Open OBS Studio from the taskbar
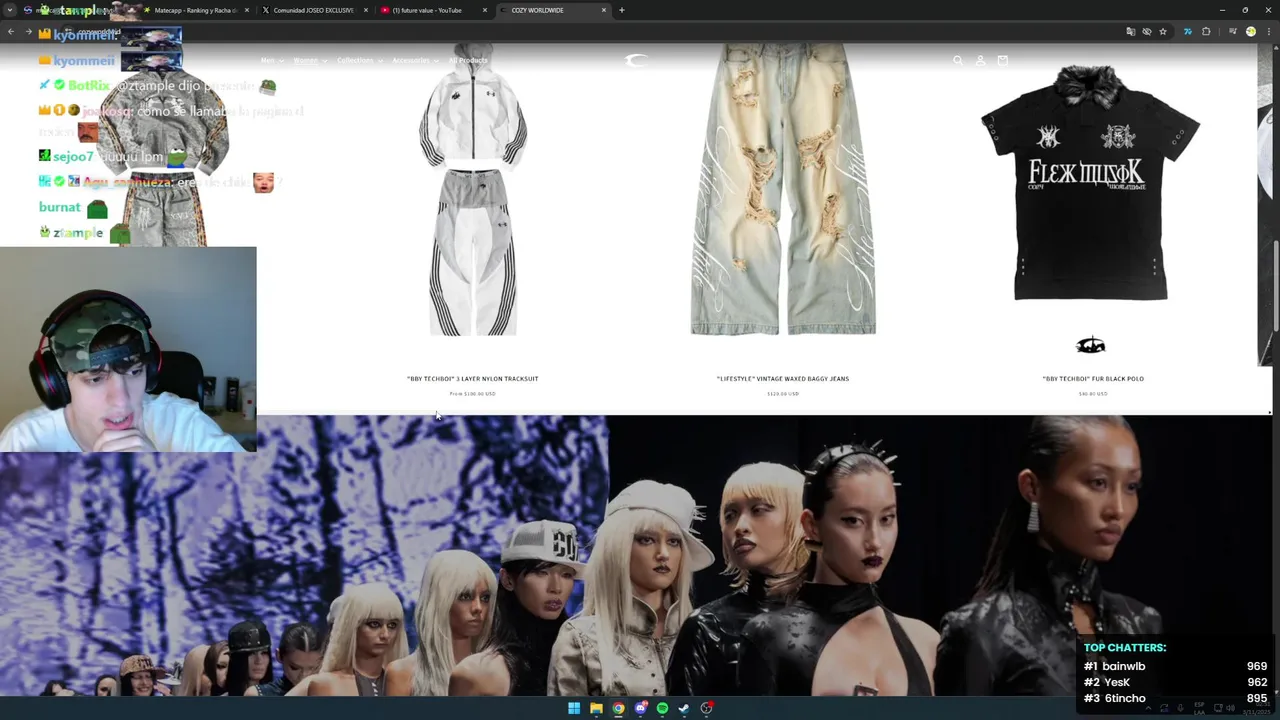This screenshot has width=1280, height=720. 707,708
